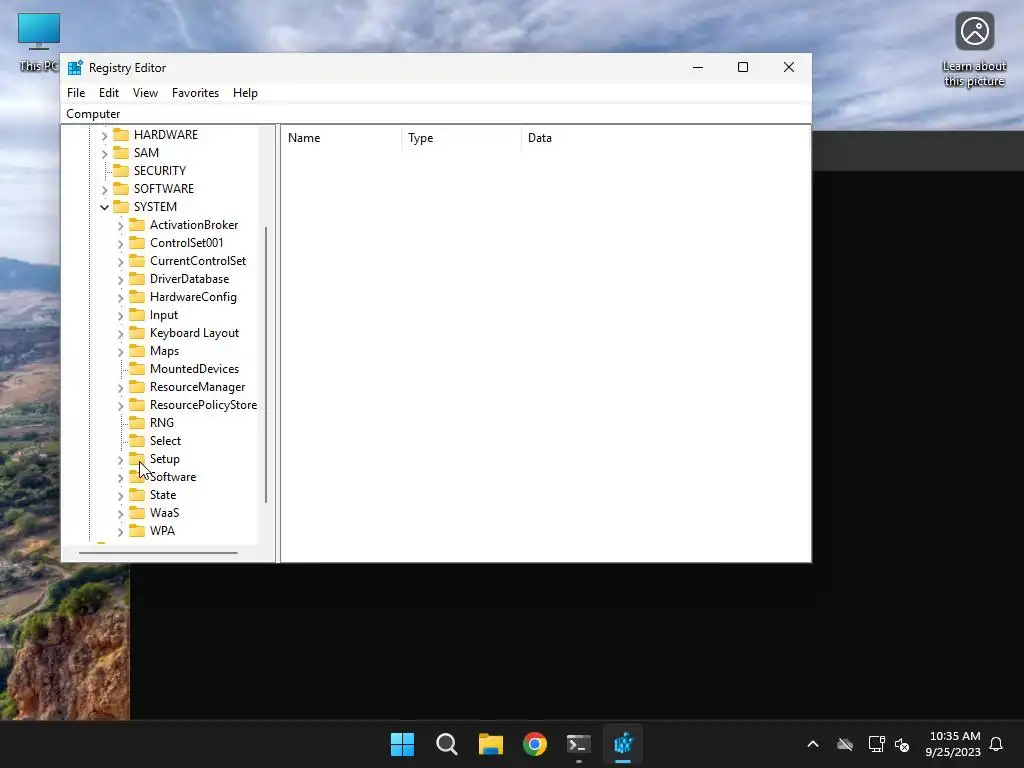Select the ResourcePolicyStore tree item

pos(203,405)
